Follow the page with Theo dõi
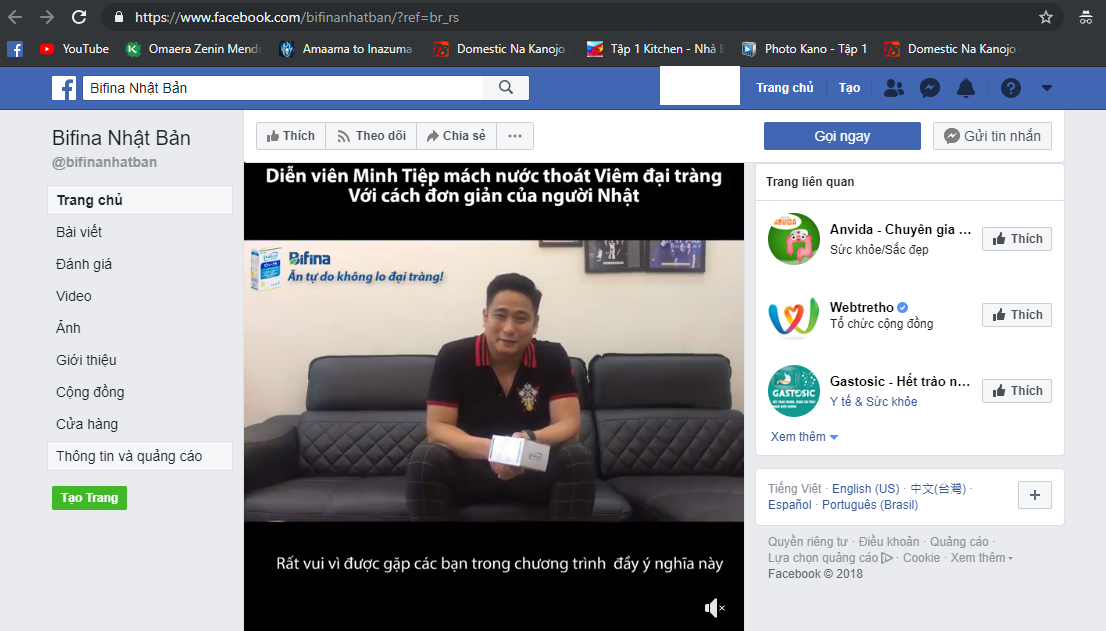Viewport: 1106px width, 631px height. pos(371,136)
